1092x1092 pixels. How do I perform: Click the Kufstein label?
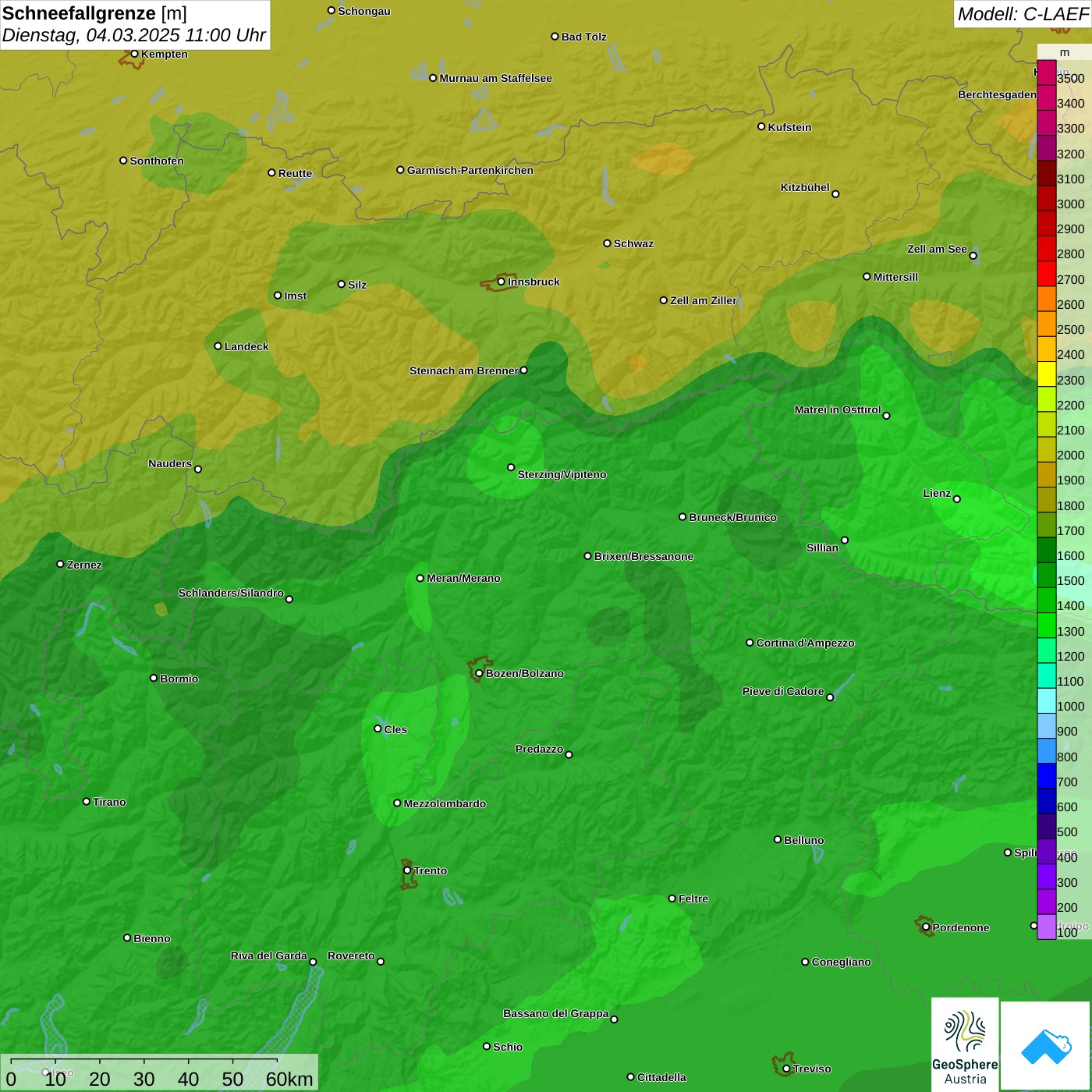pos(789,127)
